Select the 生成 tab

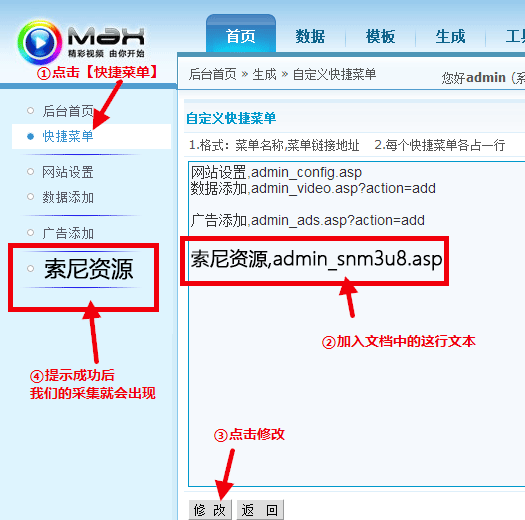click(x=450, y=36)
